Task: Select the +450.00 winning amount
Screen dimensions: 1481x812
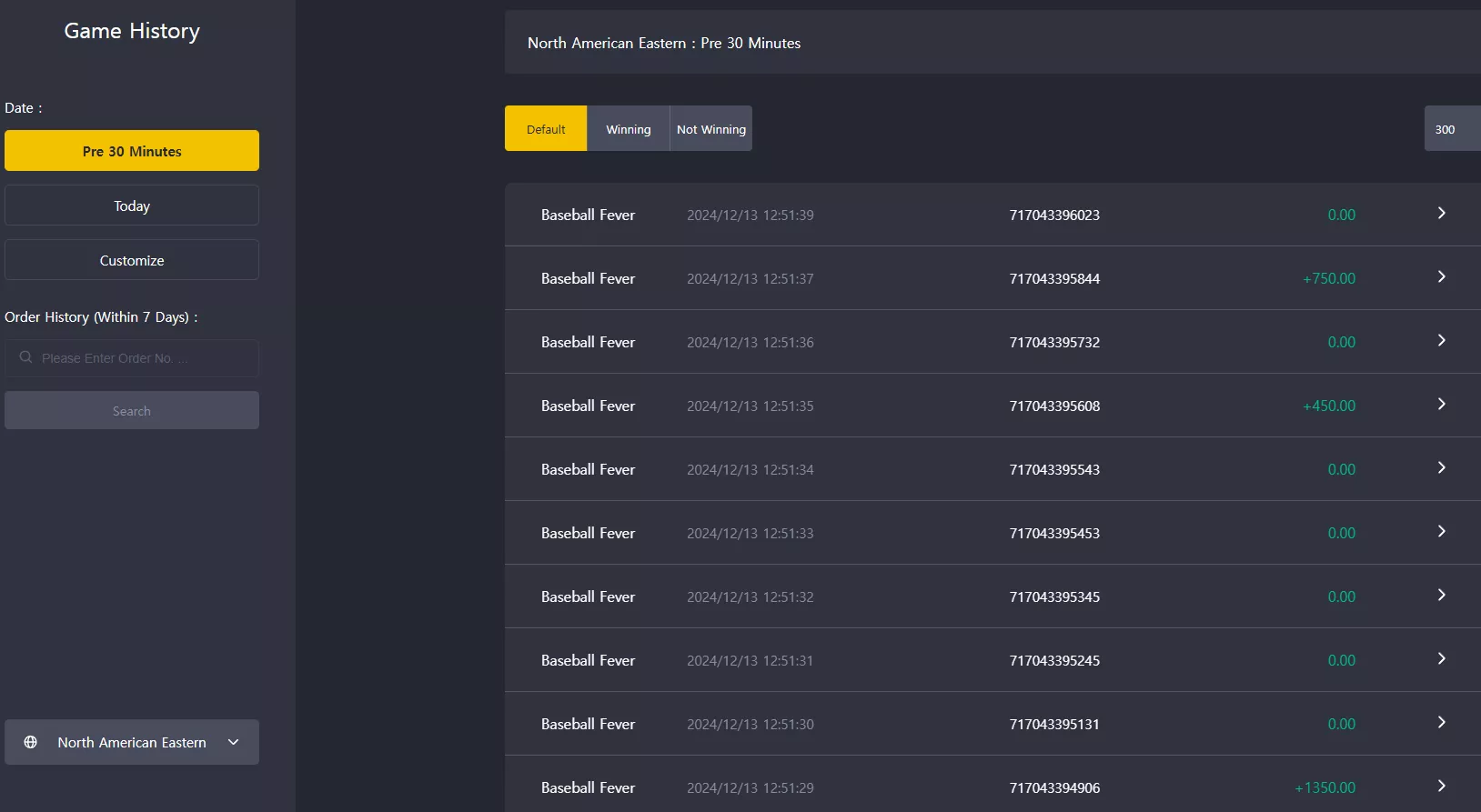Action: (x=1329, y=406)
